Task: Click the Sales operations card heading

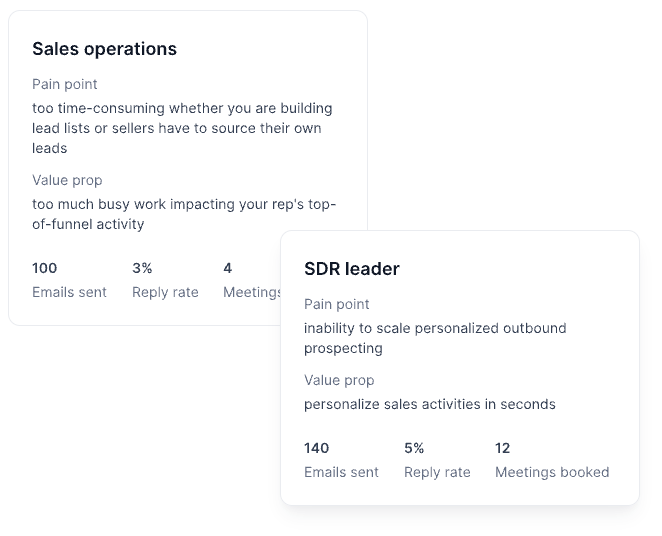Action: (104, 49)
